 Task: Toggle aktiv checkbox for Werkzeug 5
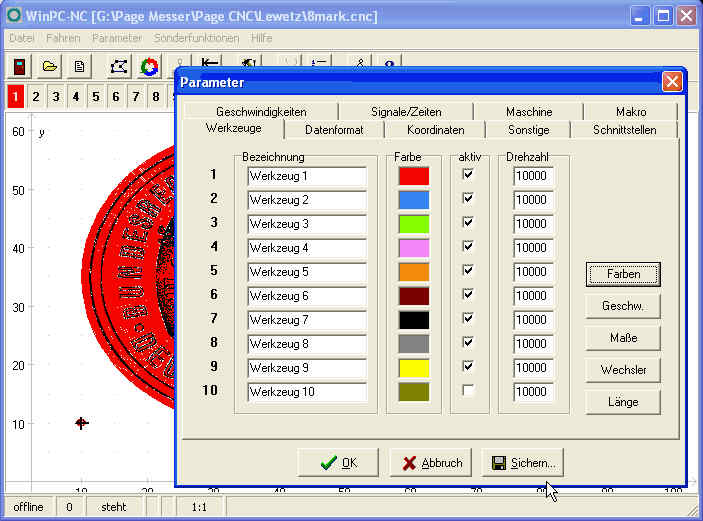tap(468, 271)
